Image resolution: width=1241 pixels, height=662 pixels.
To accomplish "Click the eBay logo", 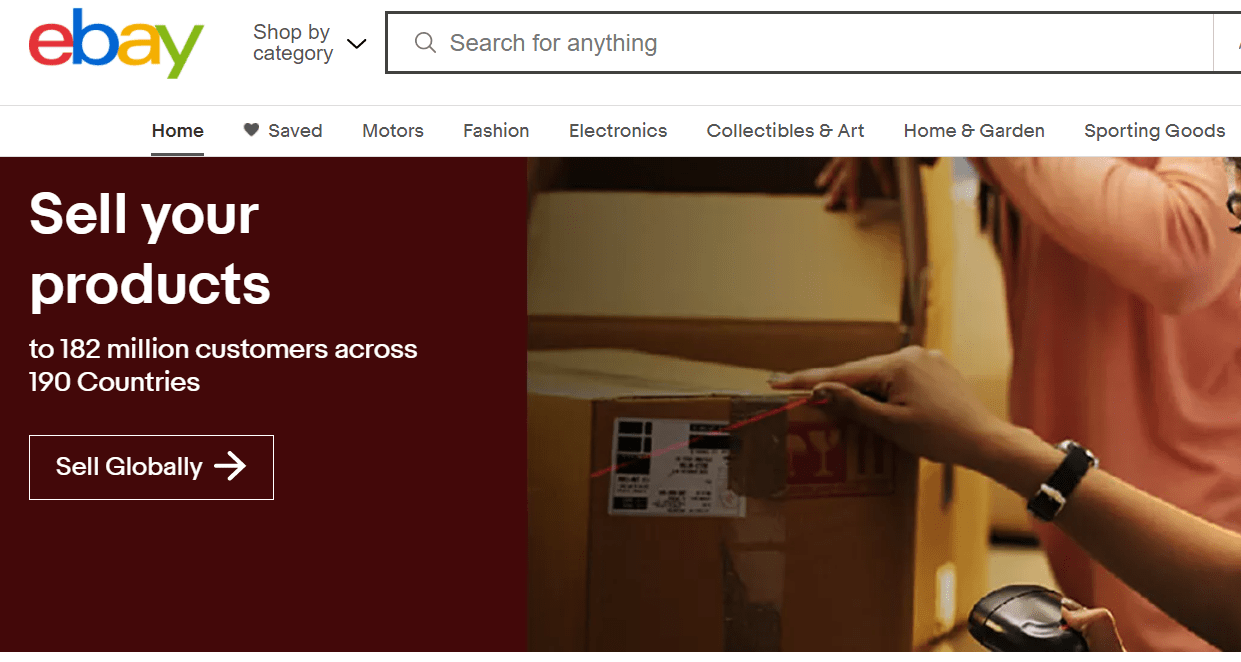I will tap(116, 43).
